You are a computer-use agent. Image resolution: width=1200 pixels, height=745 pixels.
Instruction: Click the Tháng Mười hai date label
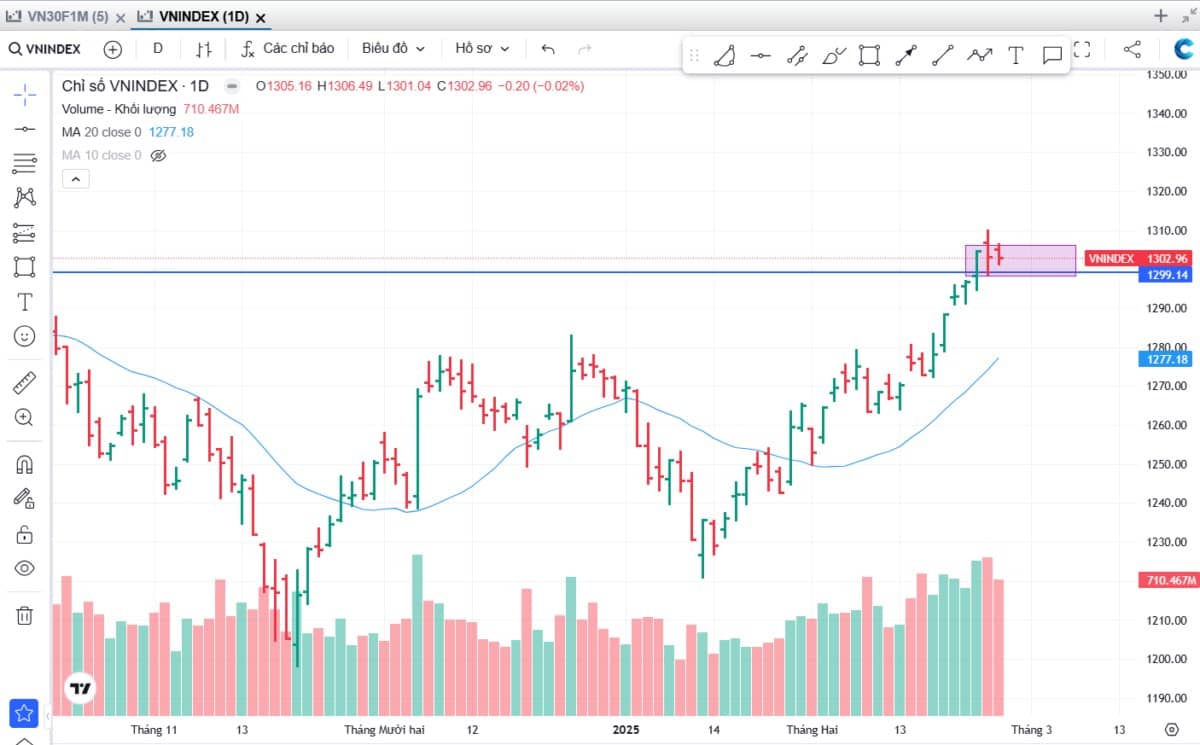tap(384, 730)
